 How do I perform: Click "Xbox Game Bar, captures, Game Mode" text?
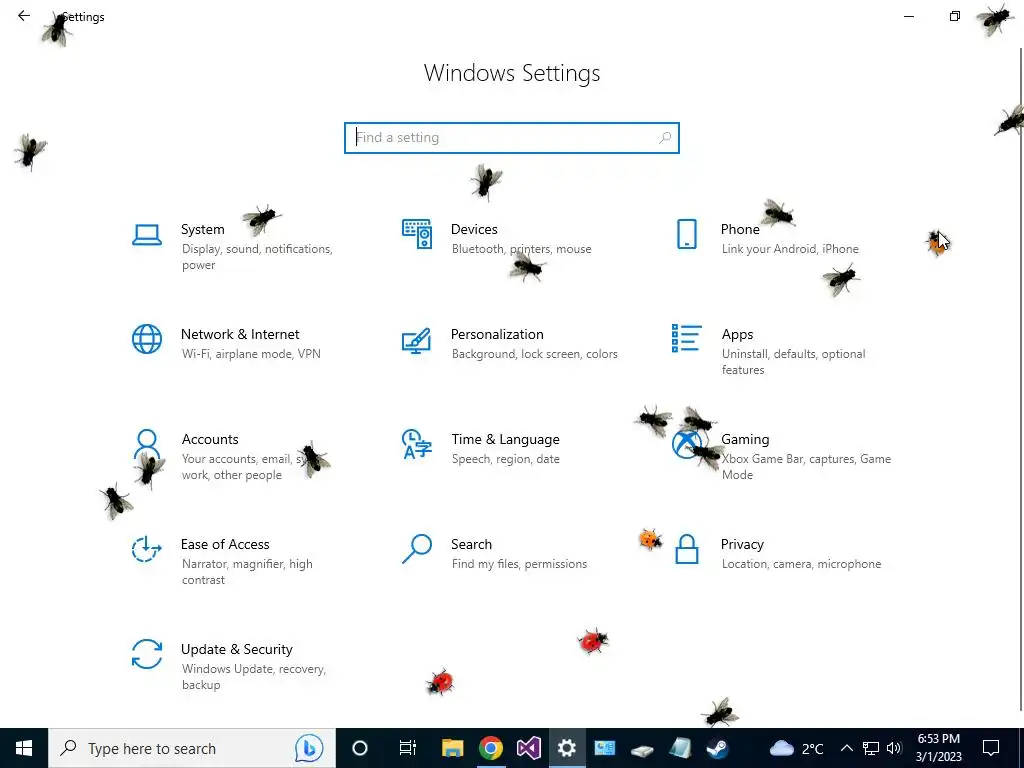tap(807, 467)
